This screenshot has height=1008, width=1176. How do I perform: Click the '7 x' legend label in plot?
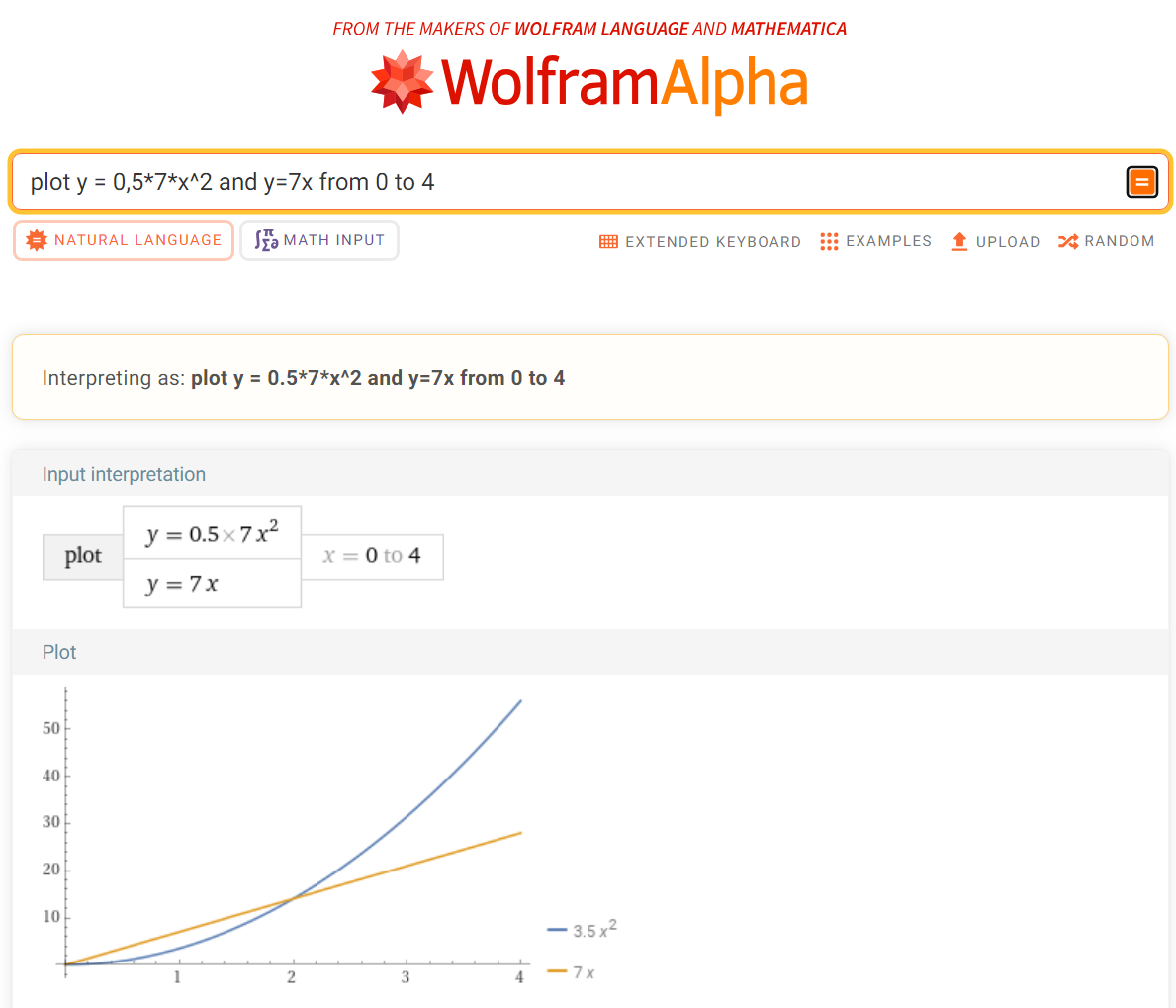pyautogui.click(x=584, y=972)
